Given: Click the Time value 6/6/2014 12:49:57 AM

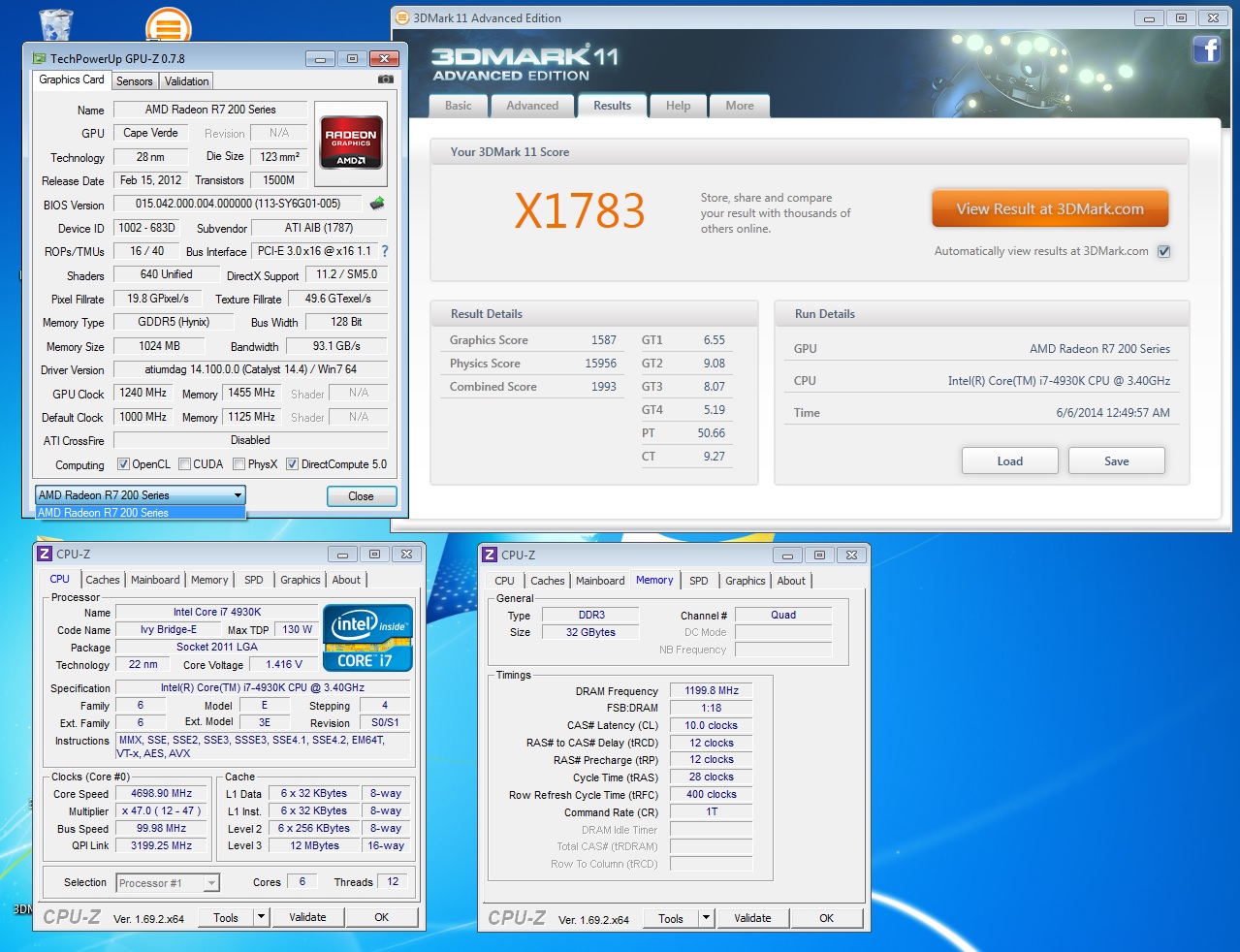Looking at the screenshot, I should pyautogui.click(x=1113, y=413).
